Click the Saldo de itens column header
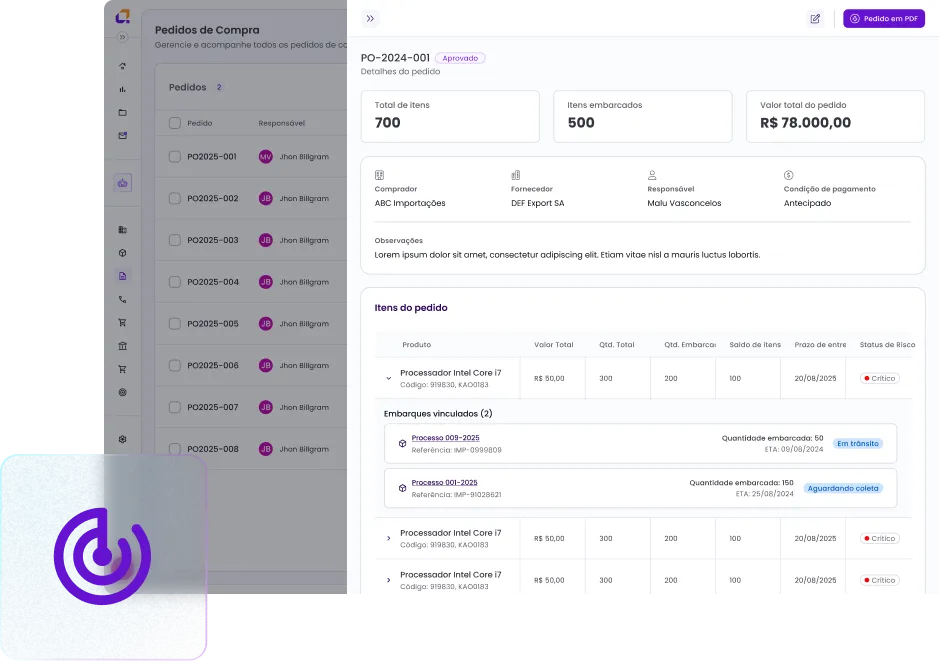The height and width of the screenshot is (662, 939). coord(755,344)
